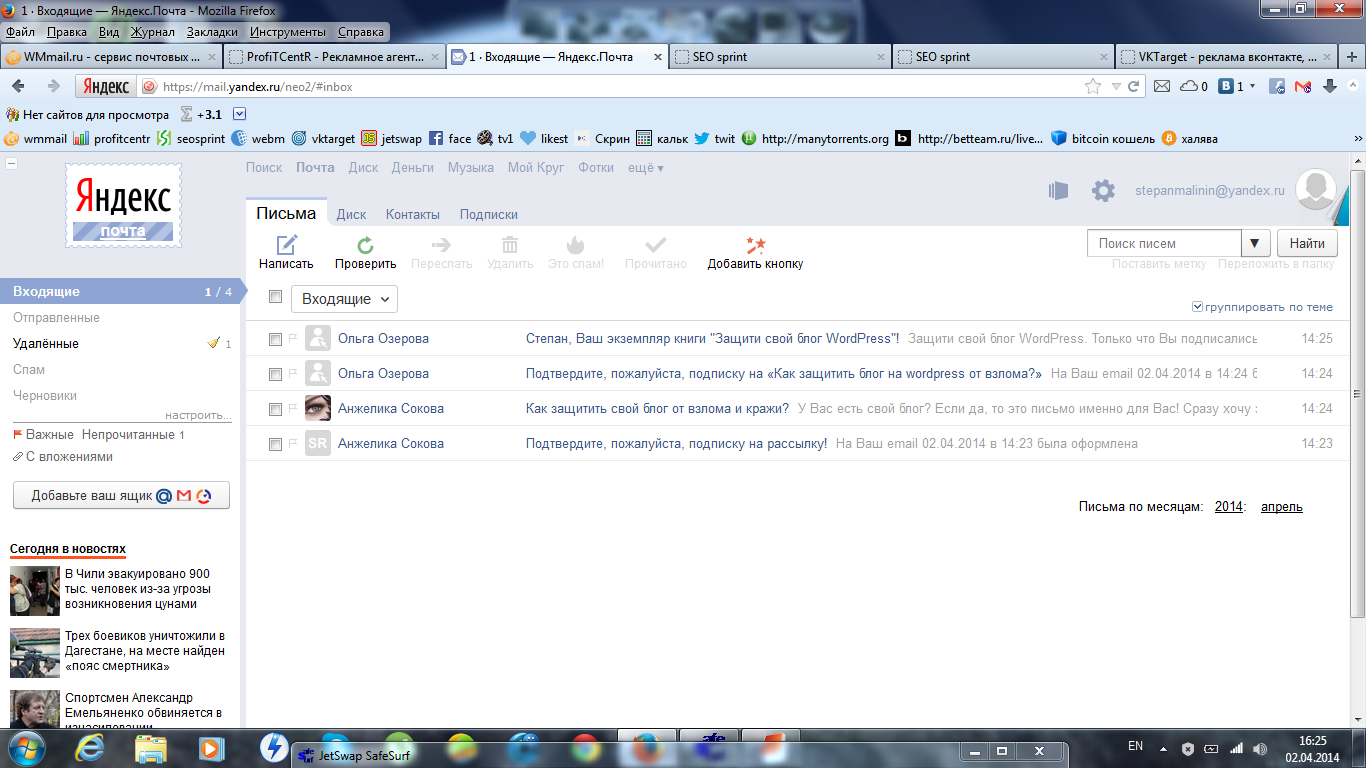This screenshot has height=768, width=1366.
Task: Click the theme icon beside the gear
Action: click(x=1058, y=191)
